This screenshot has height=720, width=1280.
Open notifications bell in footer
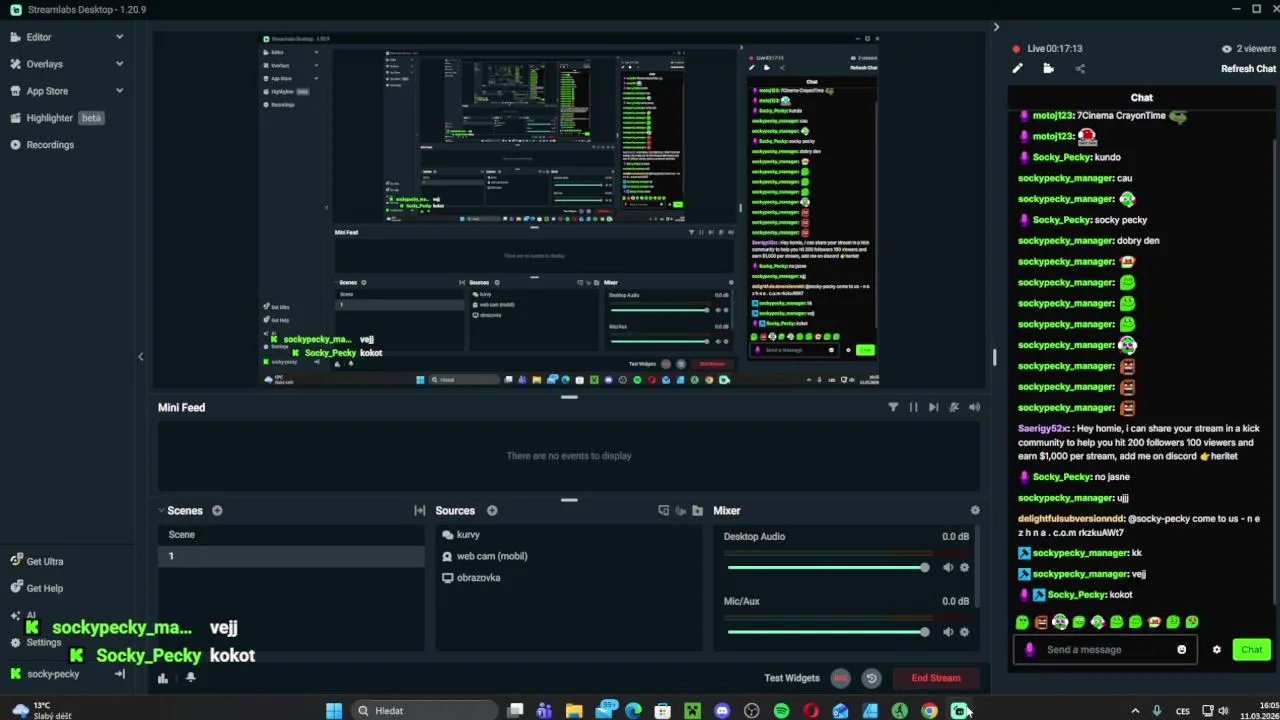tap(190, 678)
